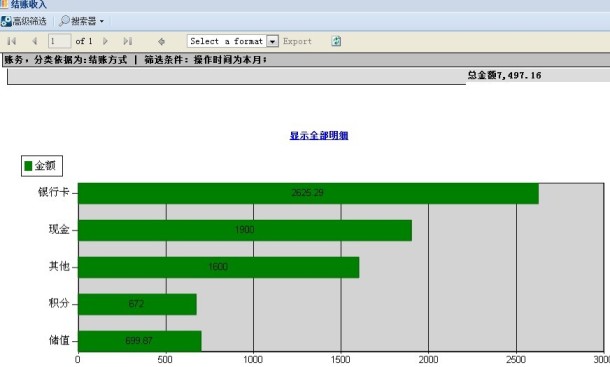Jump to the last report page

[x=128, y=41]
